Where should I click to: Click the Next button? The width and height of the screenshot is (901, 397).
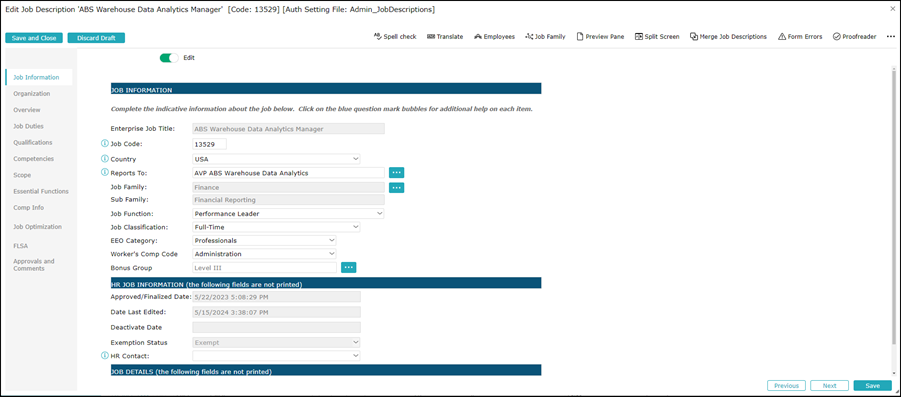829,386
